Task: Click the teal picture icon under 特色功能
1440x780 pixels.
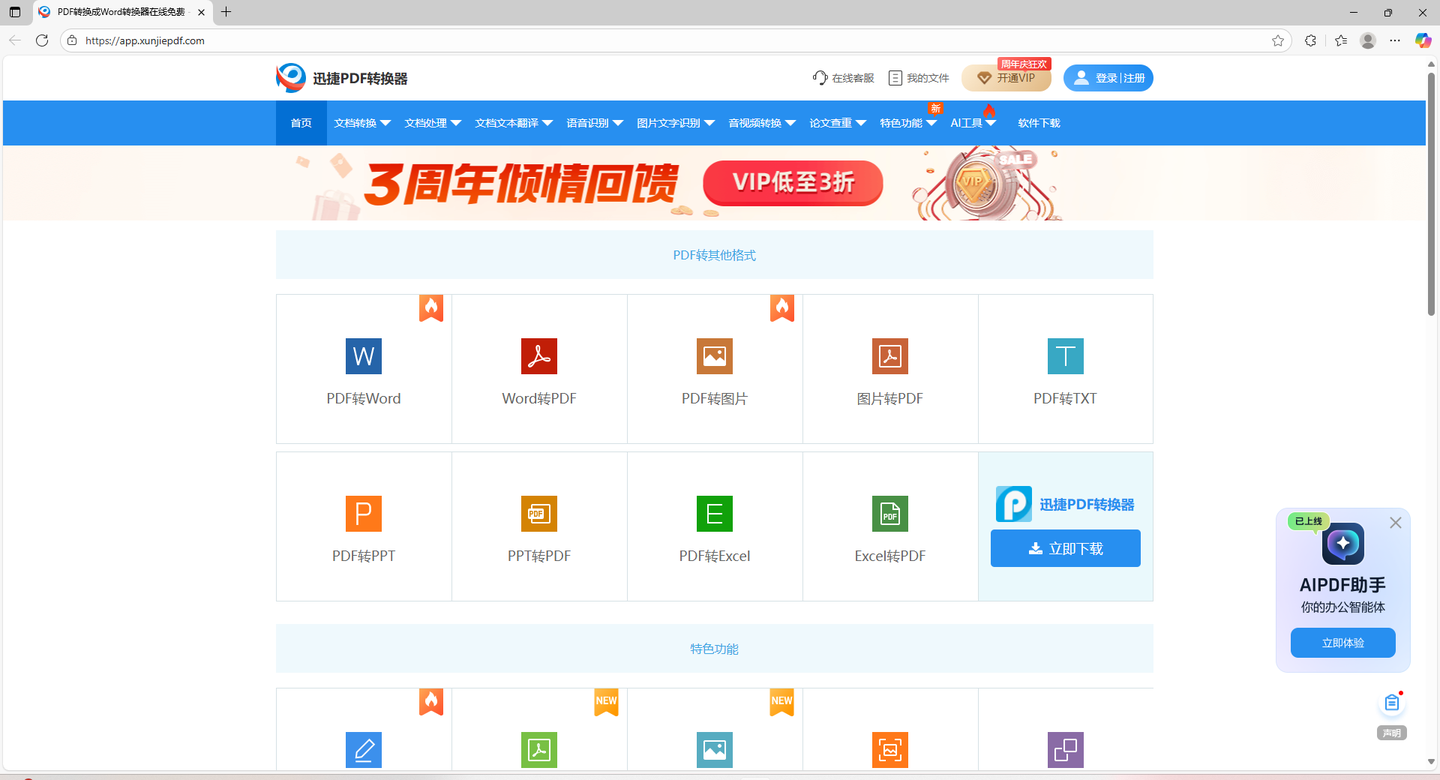Action: click(715, 750)
